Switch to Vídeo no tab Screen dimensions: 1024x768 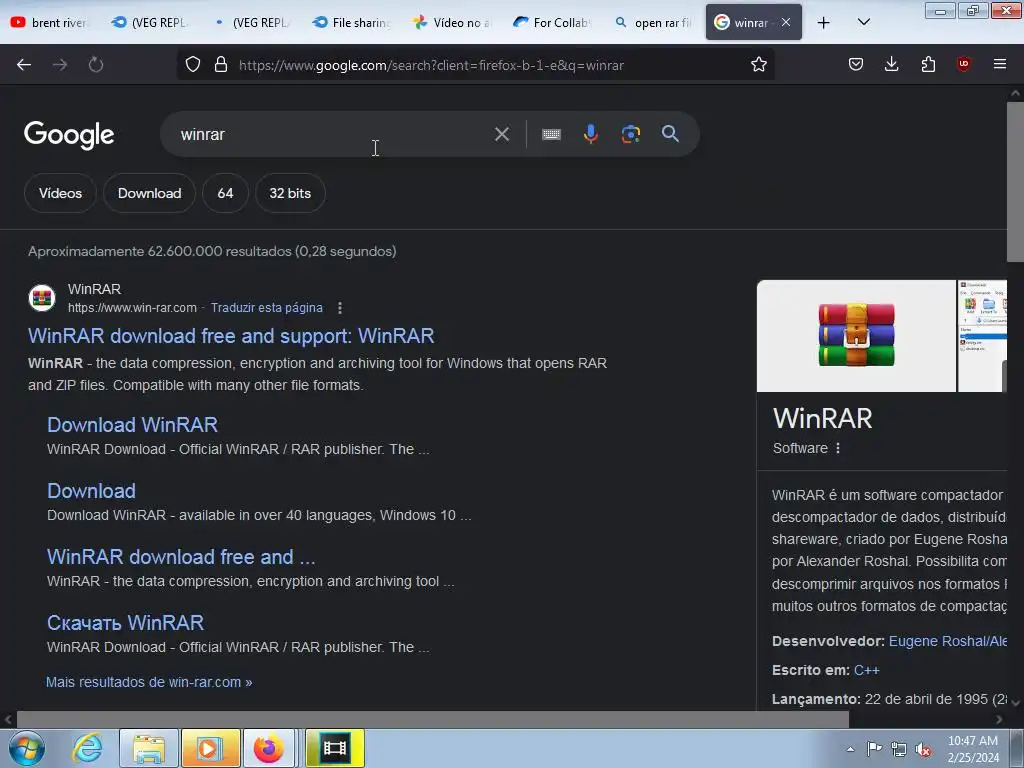click(x=452, y=22)
